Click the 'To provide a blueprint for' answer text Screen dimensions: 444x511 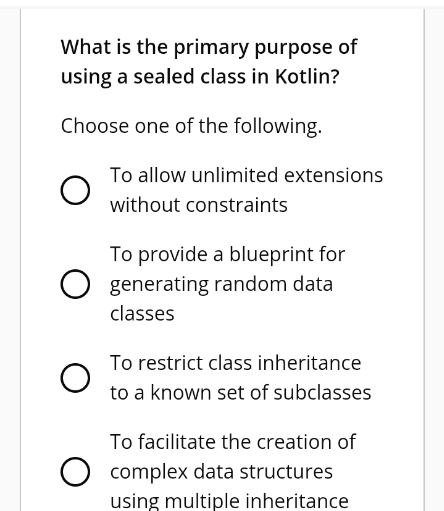click(x=227, y=255)
